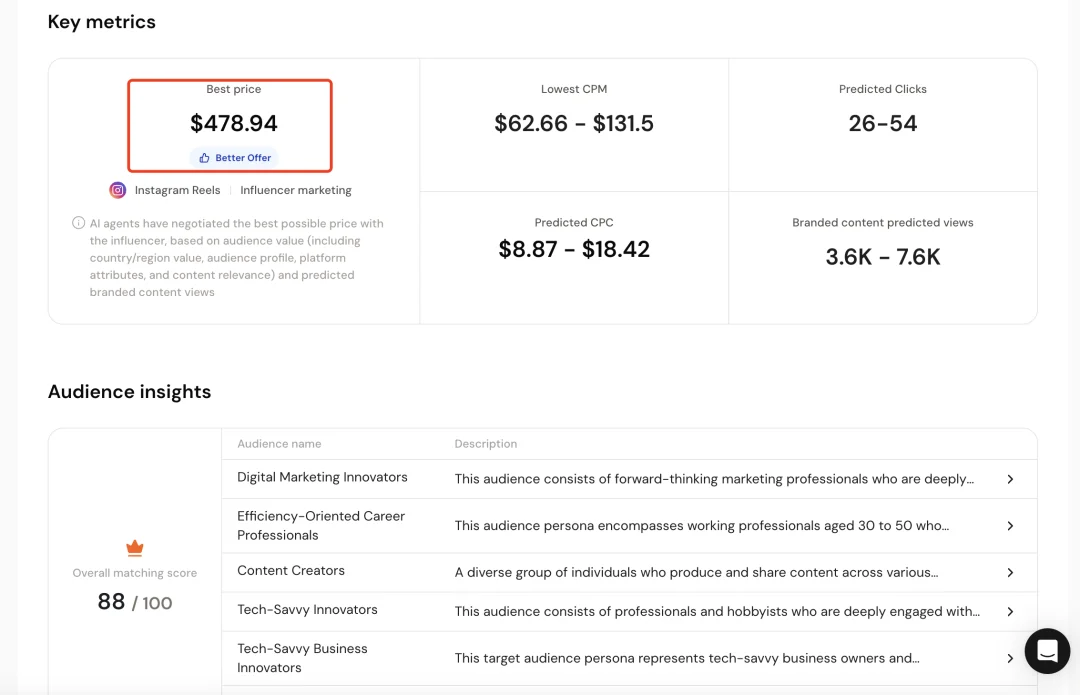Click the Description column header
The height and width of the screenshot is (695, 1080).
coord(486,444)
